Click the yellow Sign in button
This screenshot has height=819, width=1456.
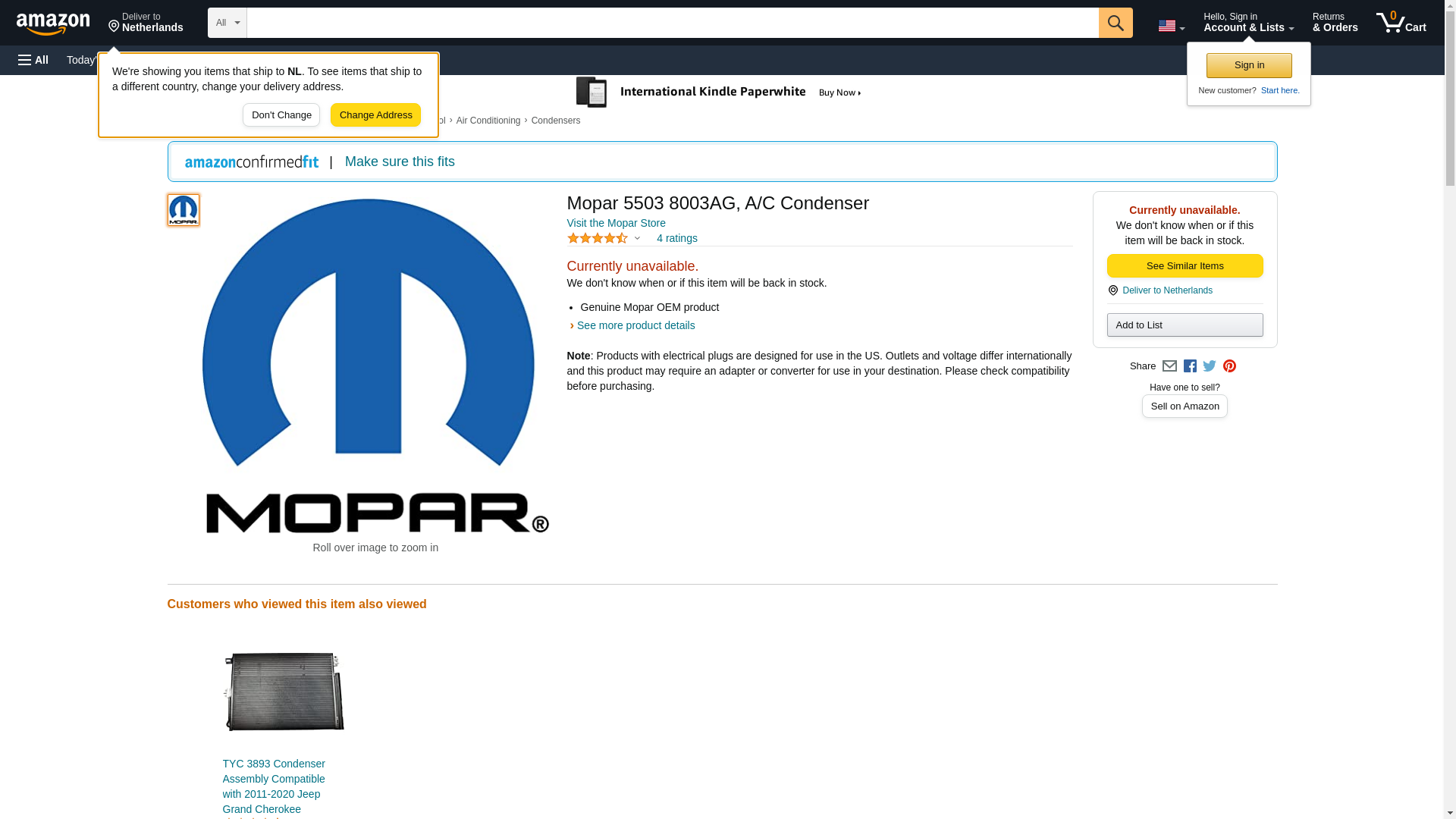(x=1248, y=66)
